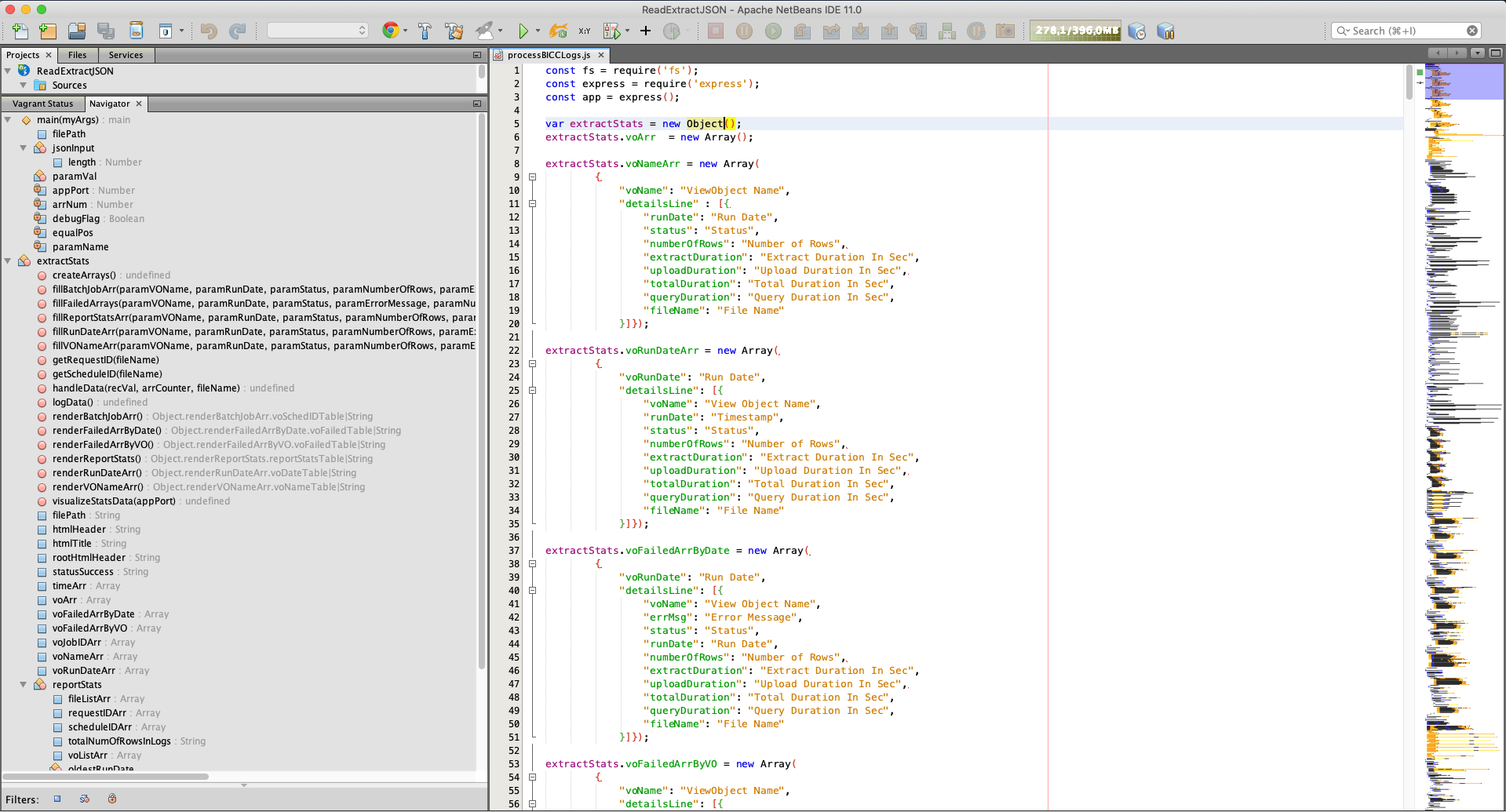Switch to the Vagrant Status tab
This screenshot has height=812, width=1506.
(x=42, y=104)
